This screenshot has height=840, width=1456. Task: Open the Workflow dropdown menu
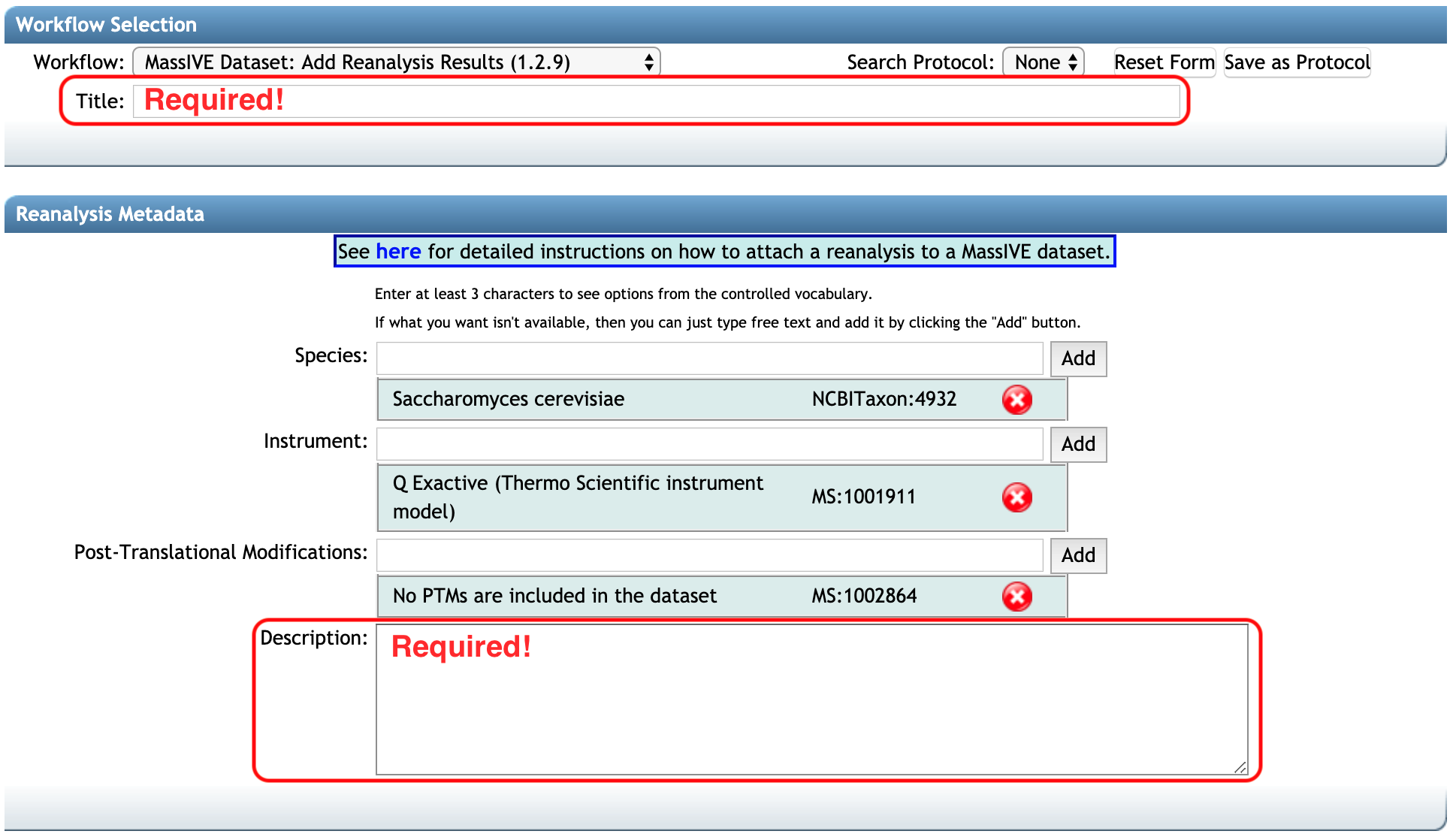396,62
